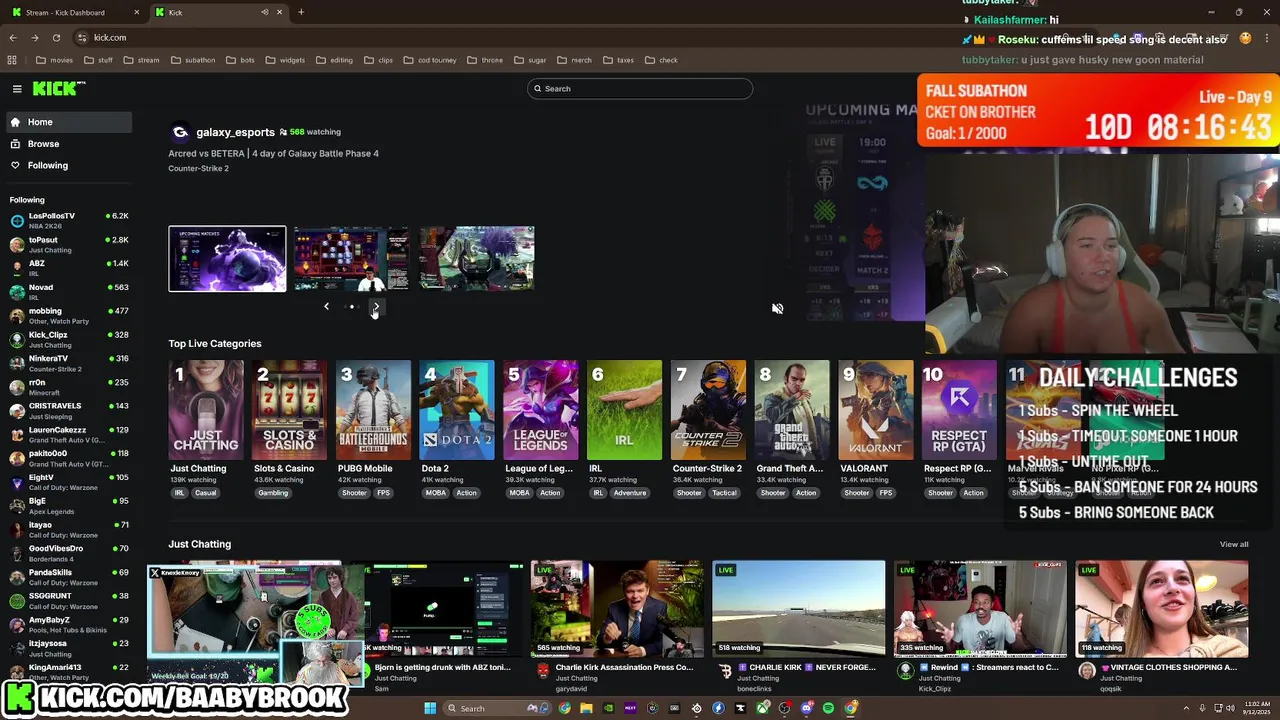The width and height of the screenshot is (1280, 720).
Task: Expand the cod tourney bookmark folder
Action: point(430,60)
